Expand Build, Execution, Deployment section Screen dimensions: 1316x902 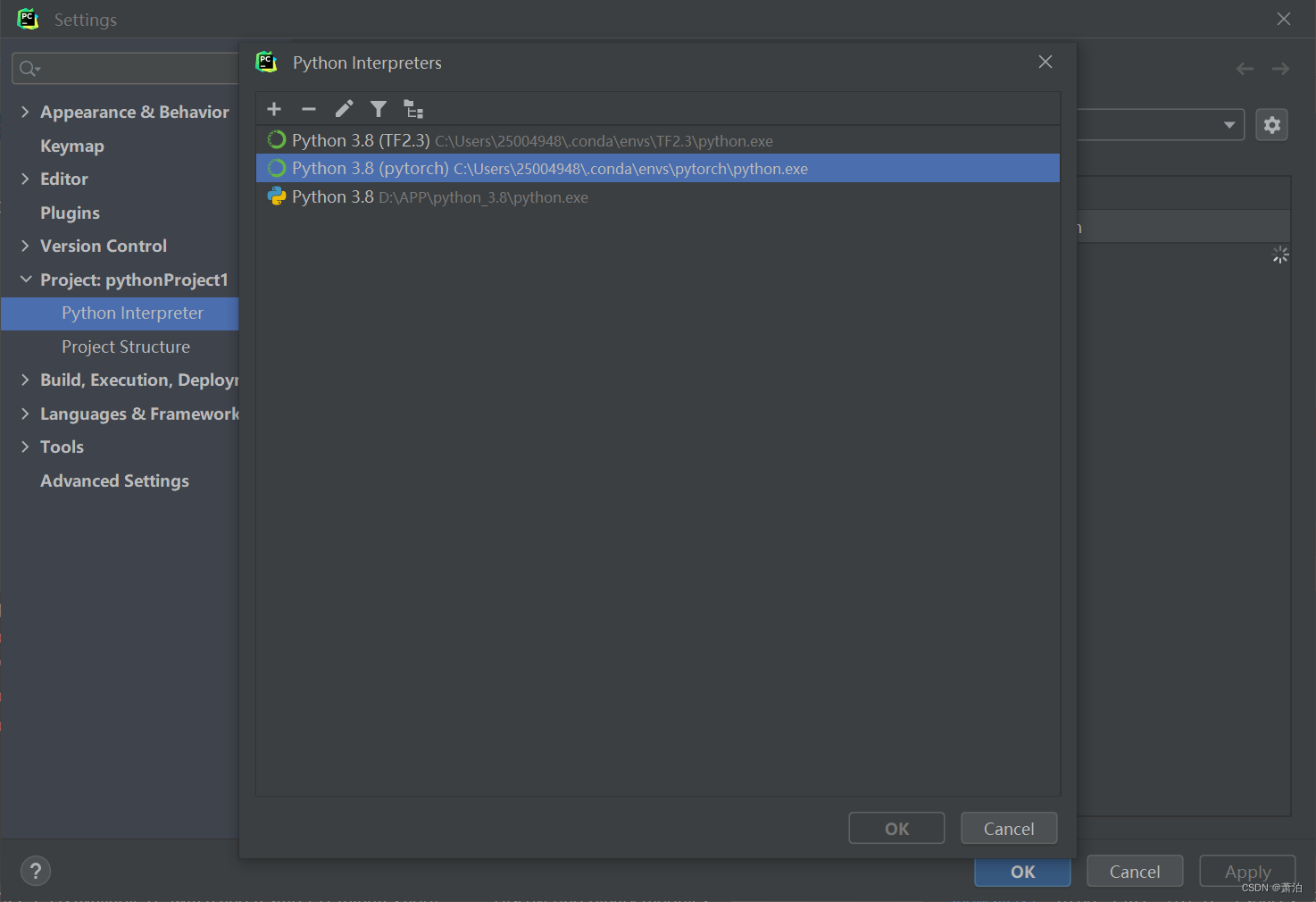[25, 380]
